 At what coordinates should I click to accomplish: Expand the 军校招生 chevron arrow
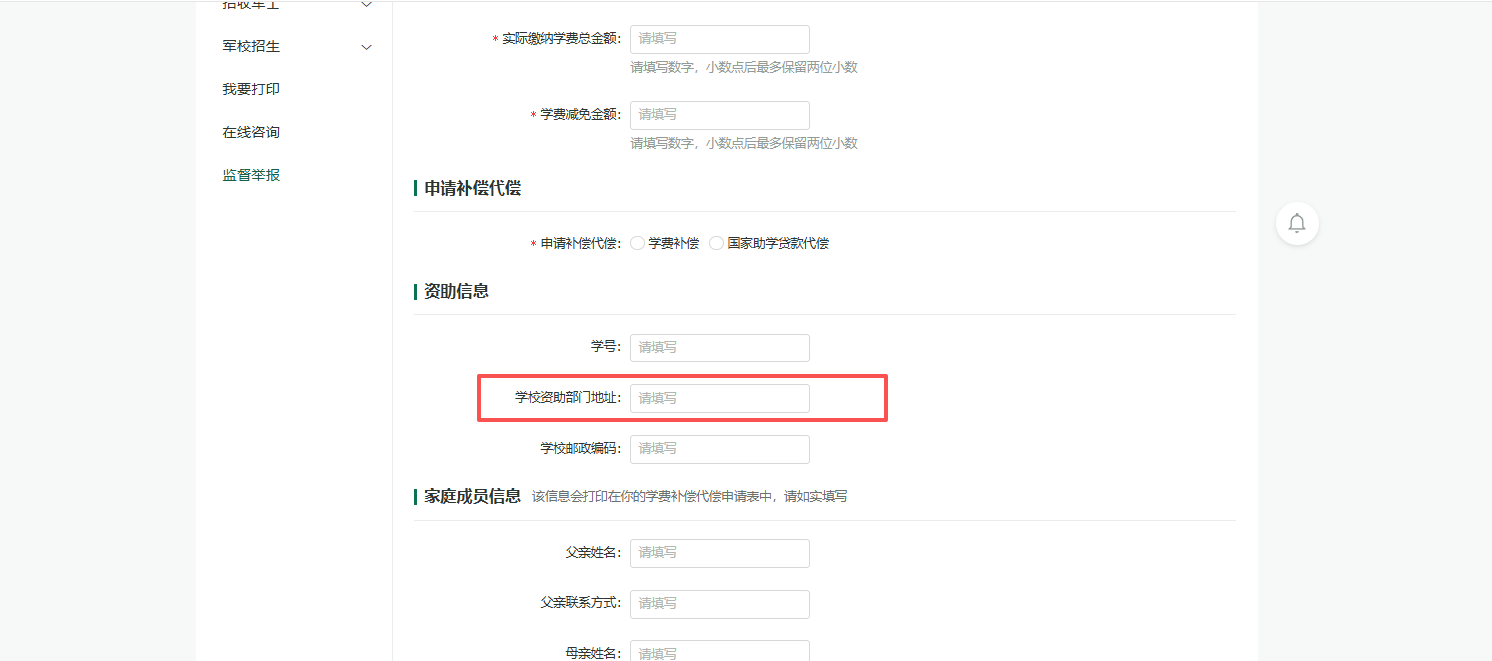pos(366,47)
